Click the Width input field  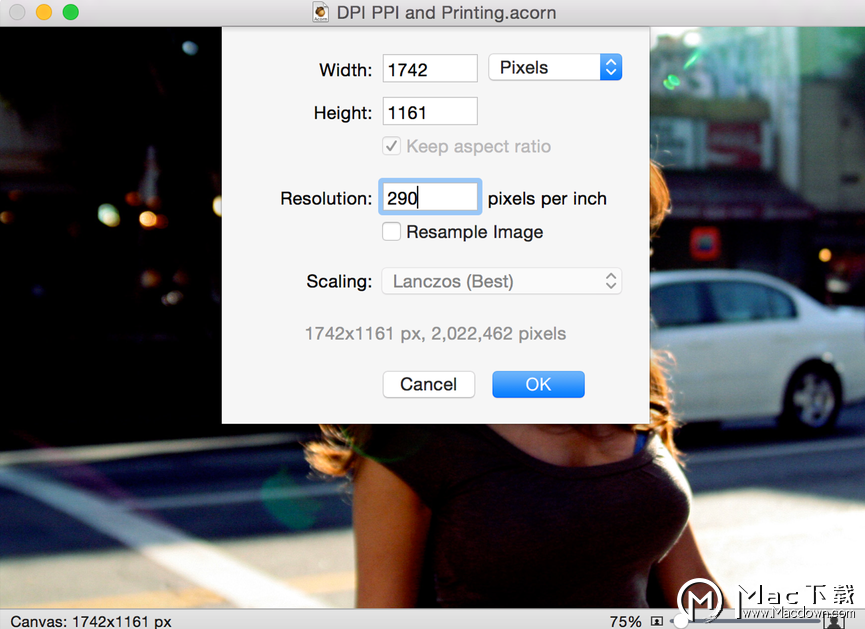click(430, 68)
